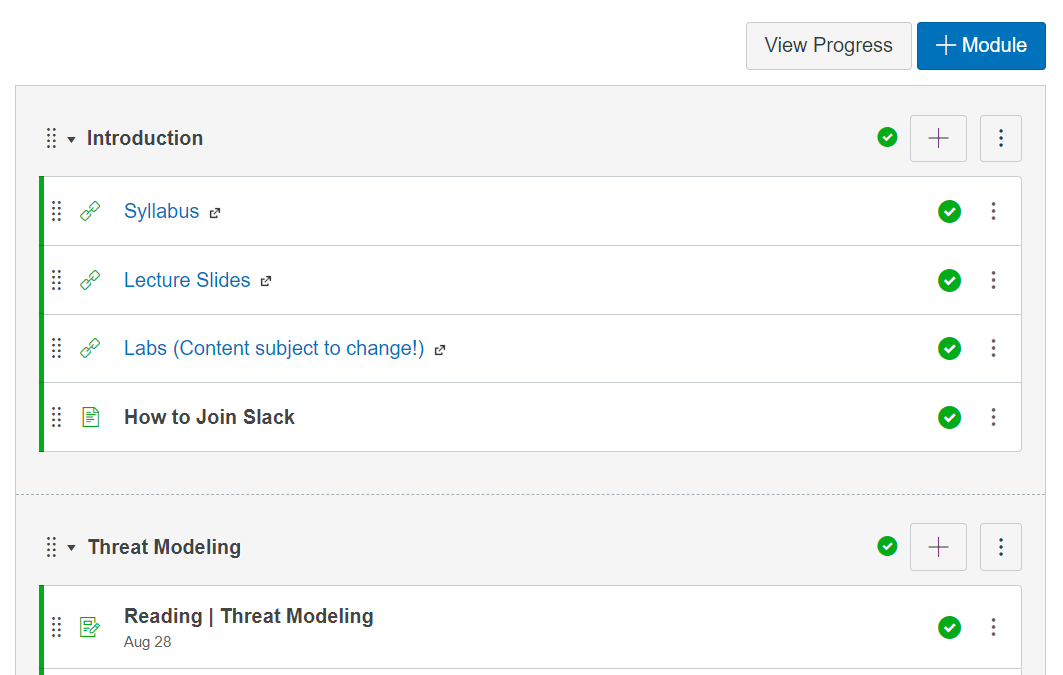The height and width of the screenshot is (675, 1063).
Task: Click the View Progress button
Action: tap(828, 46)
